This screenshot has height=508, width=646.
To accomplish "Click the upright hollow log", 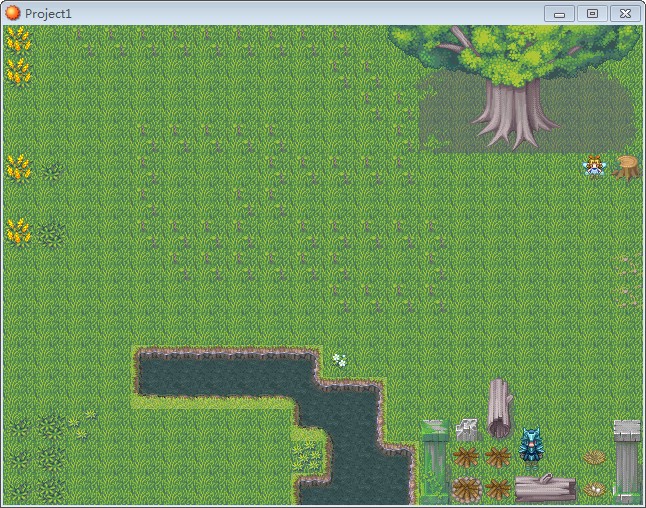I will click(500, 408).
